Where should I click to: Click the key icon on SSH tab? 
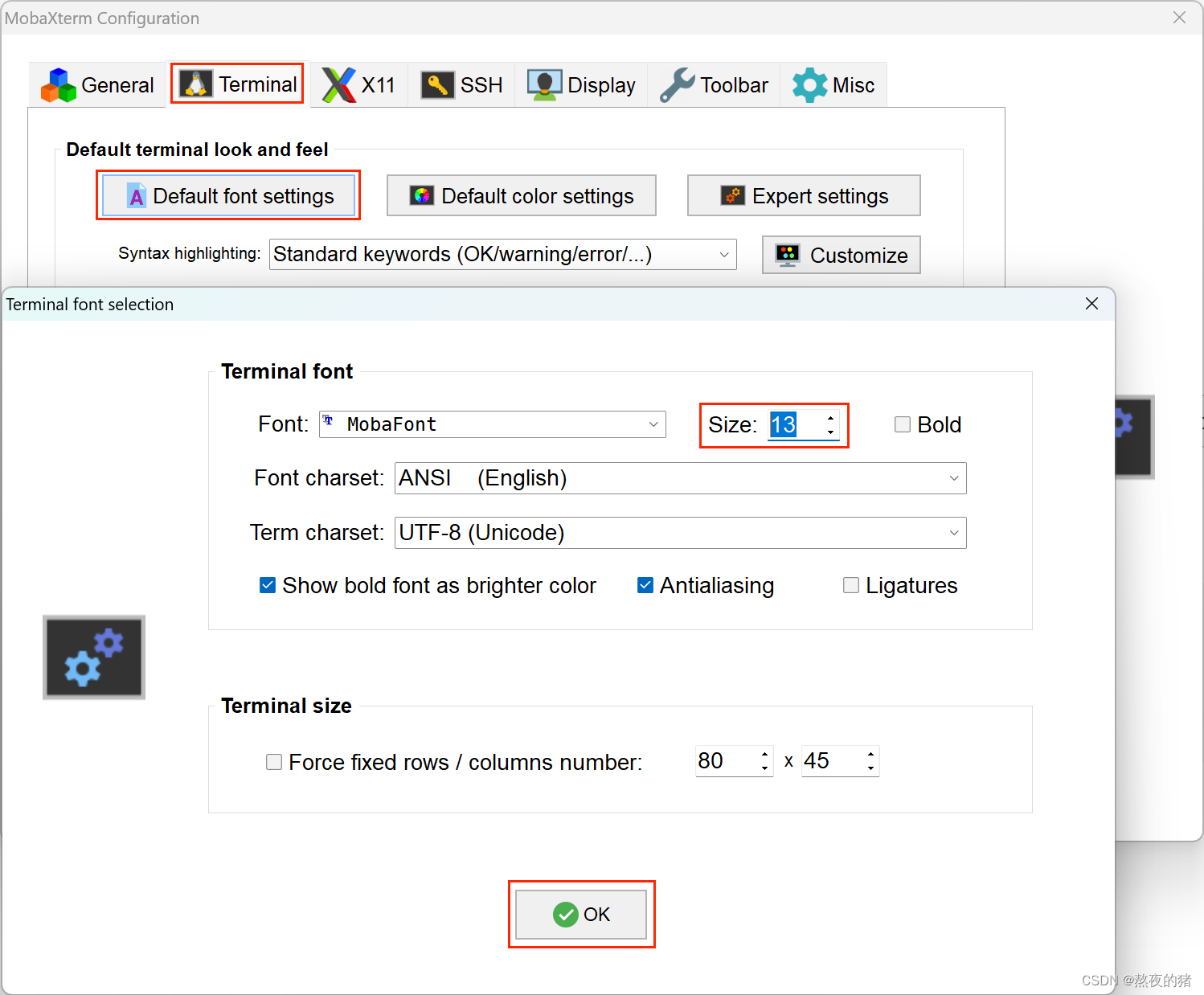[438, 84]
